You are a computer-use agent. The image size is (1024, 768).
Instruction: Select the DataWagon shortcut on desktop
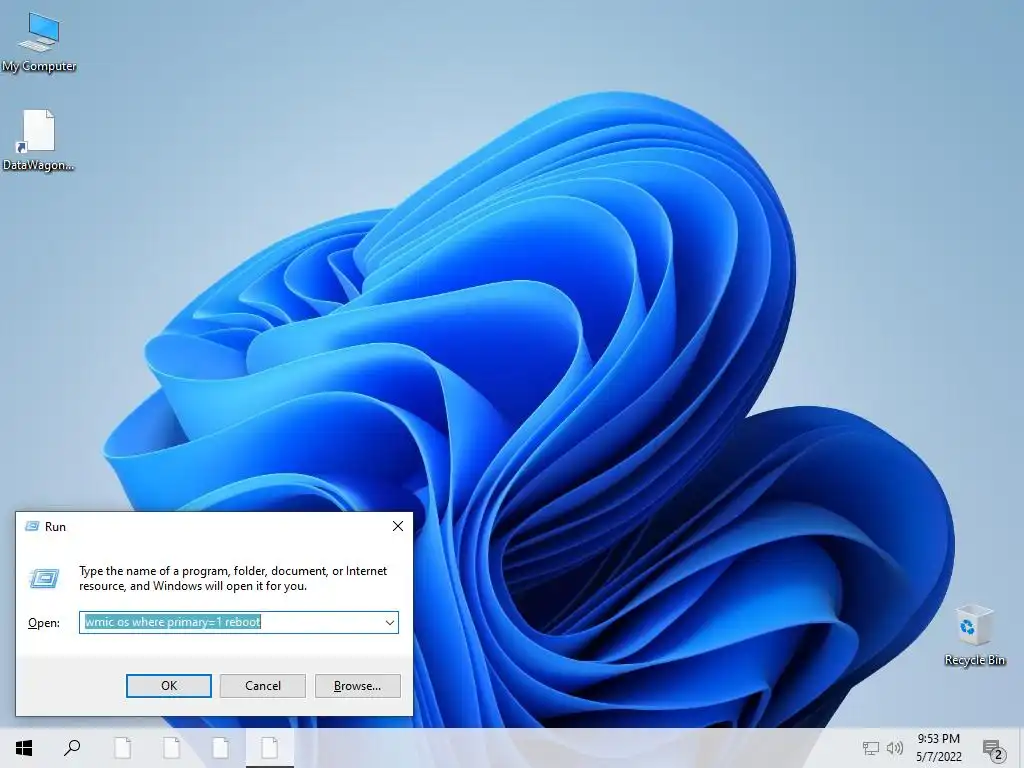tap(39, 140)
